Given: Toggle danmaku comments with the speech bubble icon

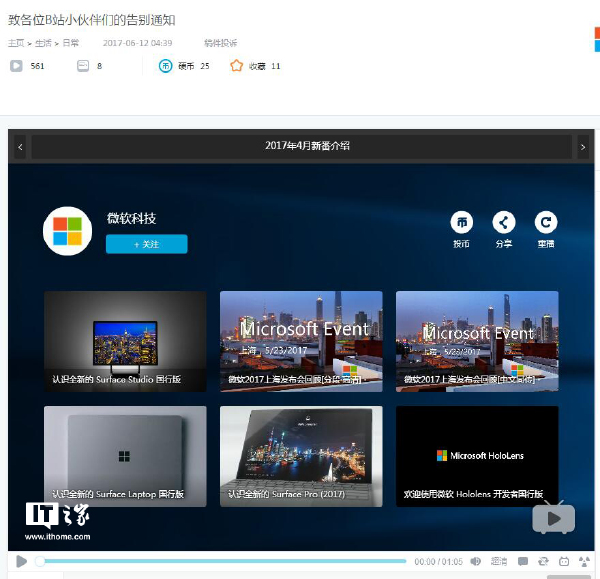Looking at the screenshot, I should pos(523,561).
